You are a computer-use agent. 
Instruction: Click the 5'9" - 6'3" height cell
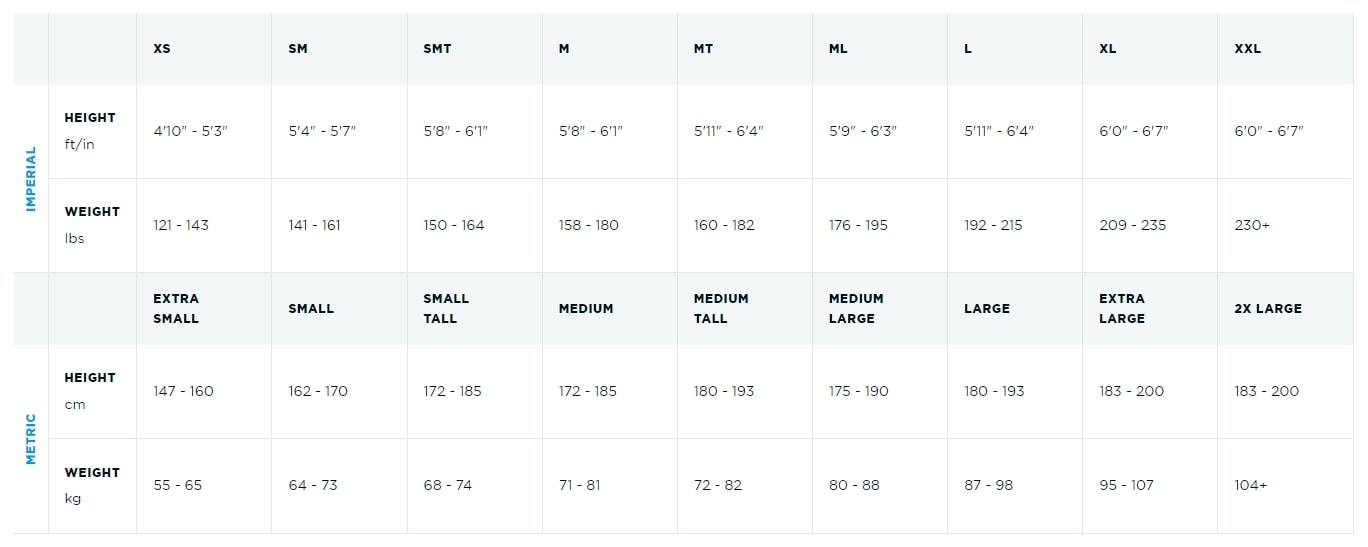click(863, 131)
